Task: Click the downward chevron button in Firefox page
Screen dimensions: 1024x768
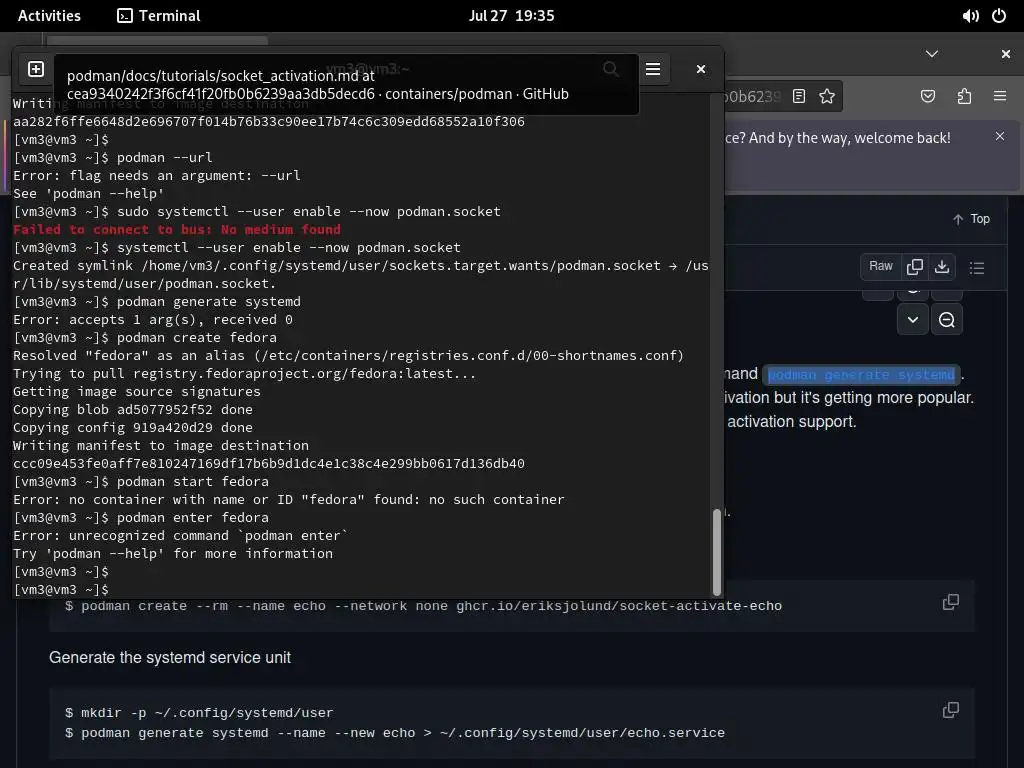Action: click(x=913, y=319)
